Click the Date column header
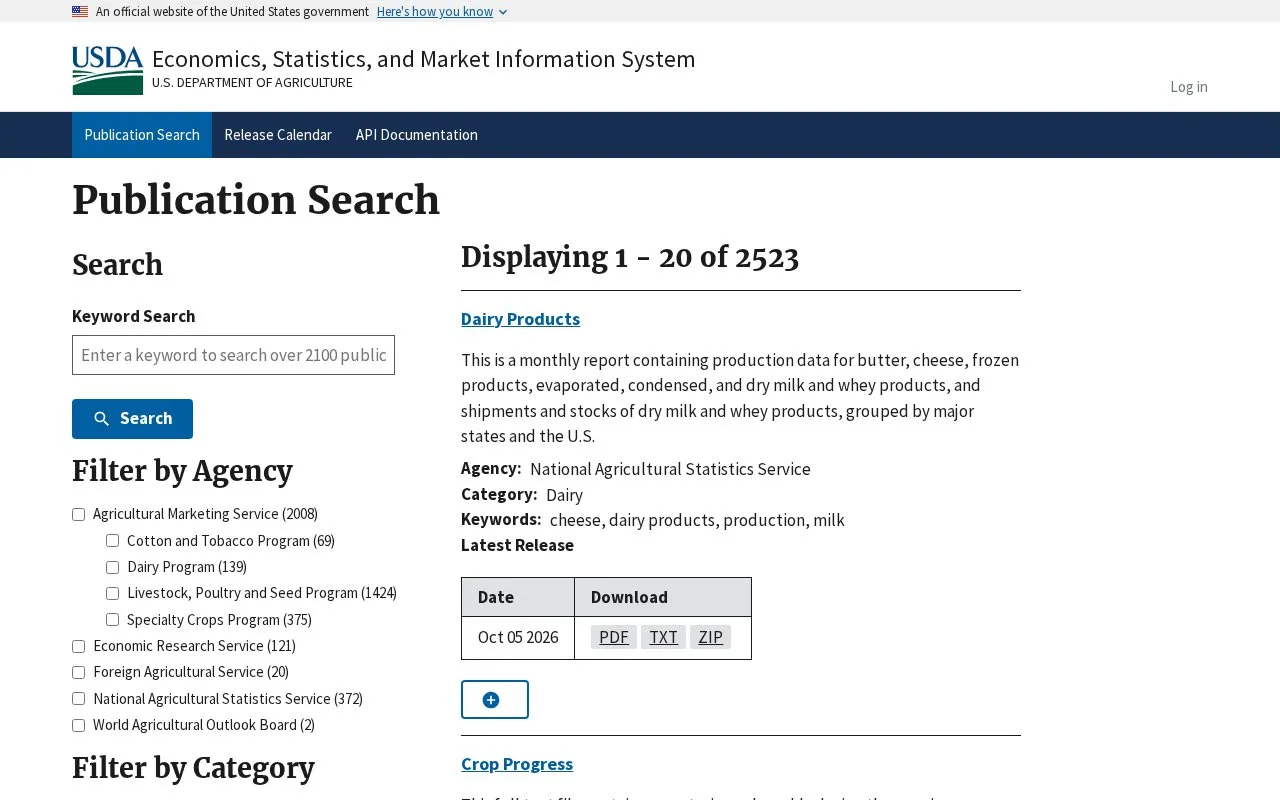This screenshot has width=1280, height=800. pyautogui.click(x=518, y=597)
